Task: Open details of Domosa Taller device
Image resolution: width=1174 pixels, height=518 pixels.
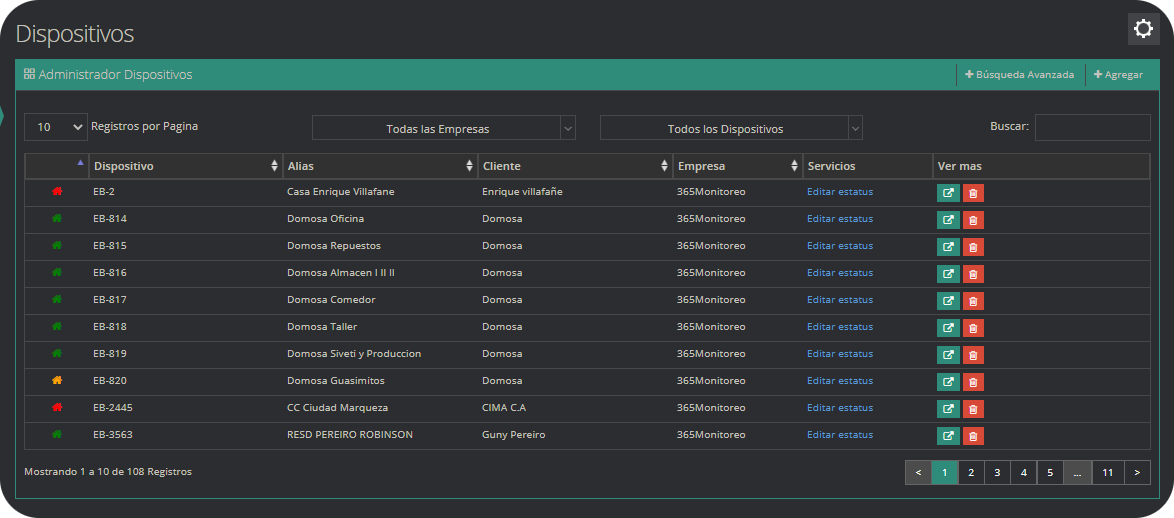Action: (948, 328)
